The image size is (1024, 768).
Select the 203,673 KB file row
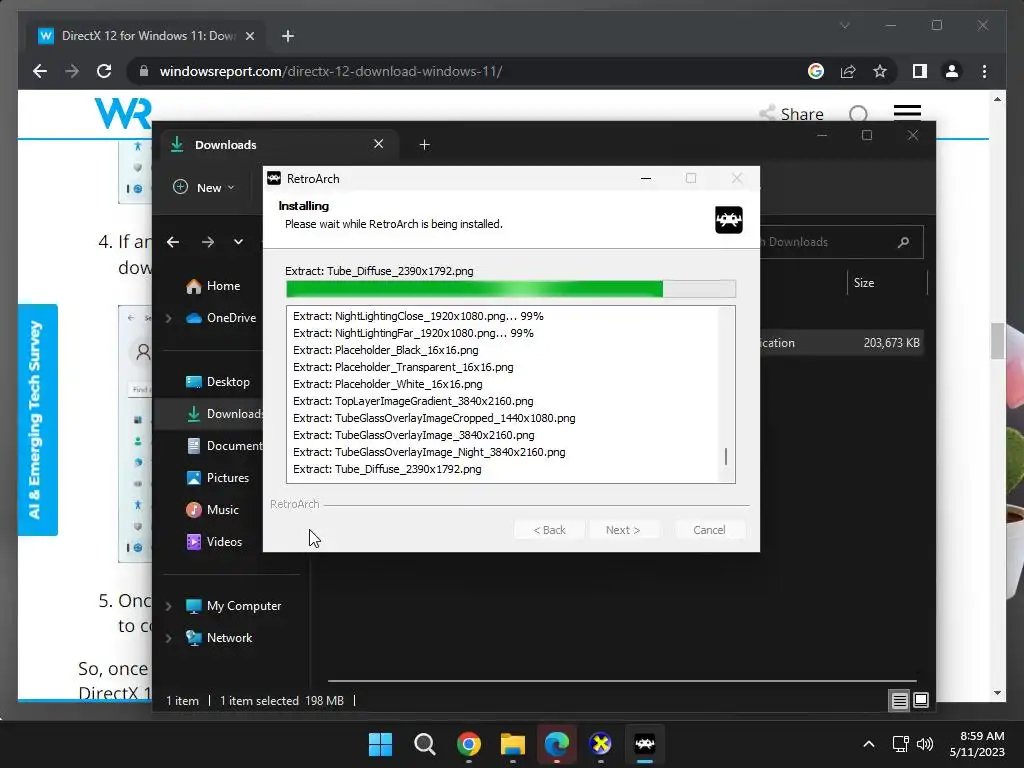click(842, 343)
